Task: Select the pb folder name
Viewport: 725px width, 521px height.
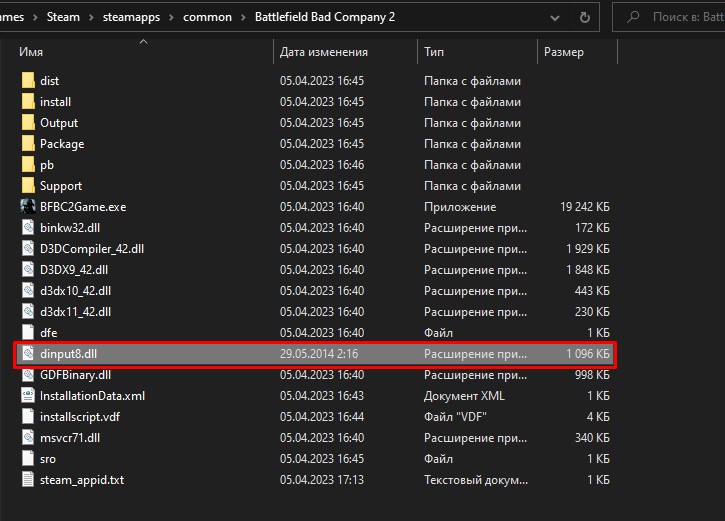Action: click(x=47, y=165)
